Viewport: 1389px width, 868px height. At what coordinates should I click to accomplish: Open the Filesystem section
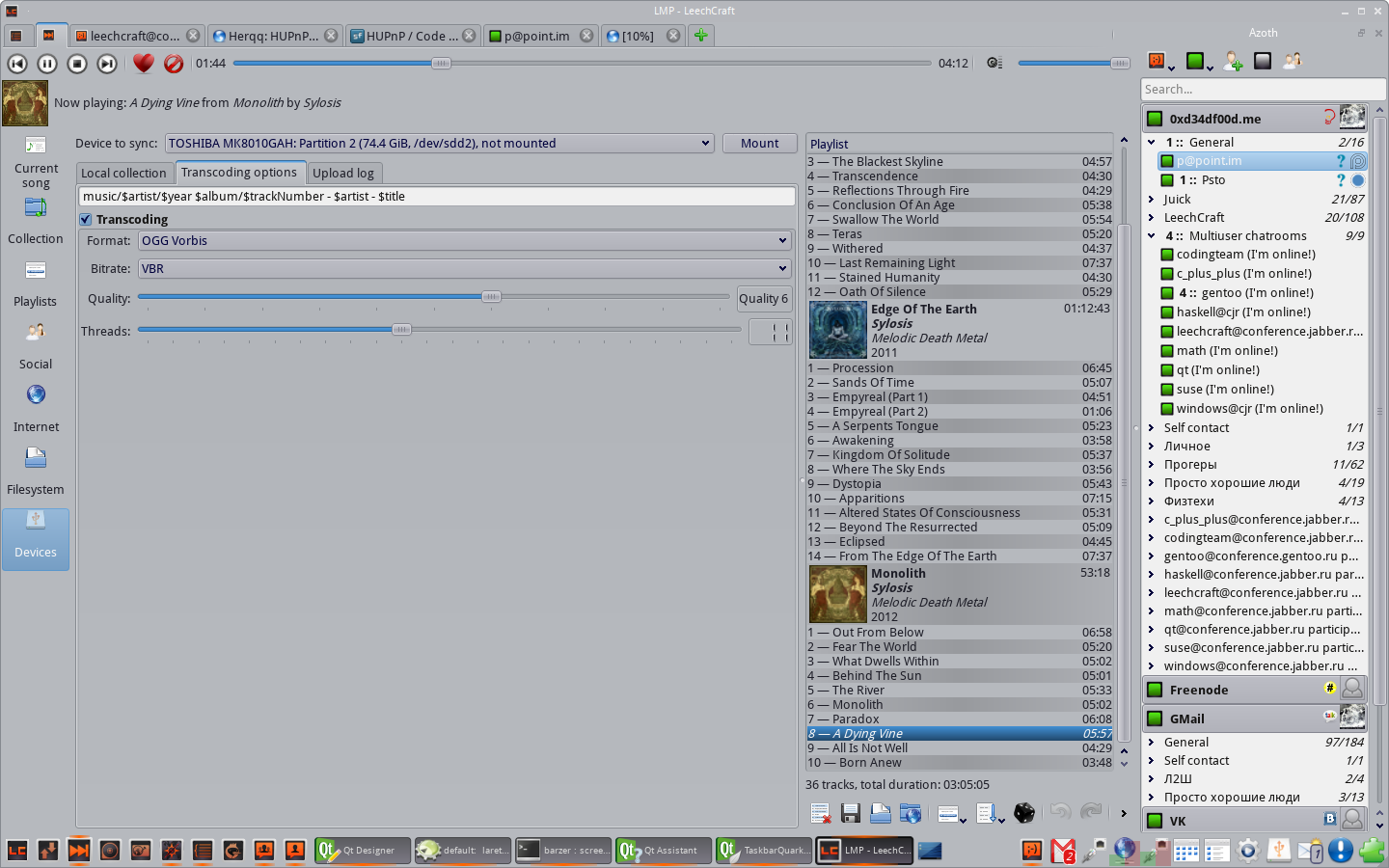point(36,473)
